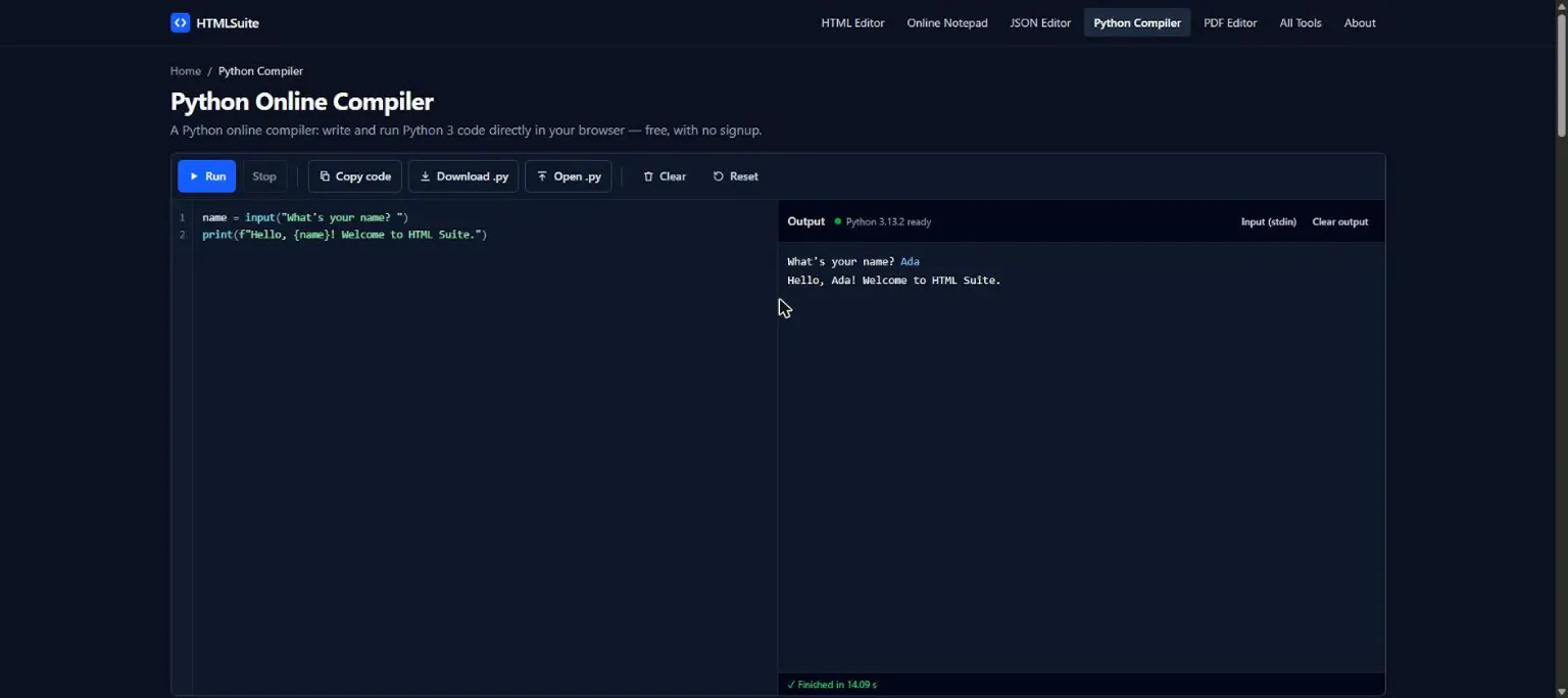
Task: Click the scrollbar down arrow
Action: point(1561,691)
